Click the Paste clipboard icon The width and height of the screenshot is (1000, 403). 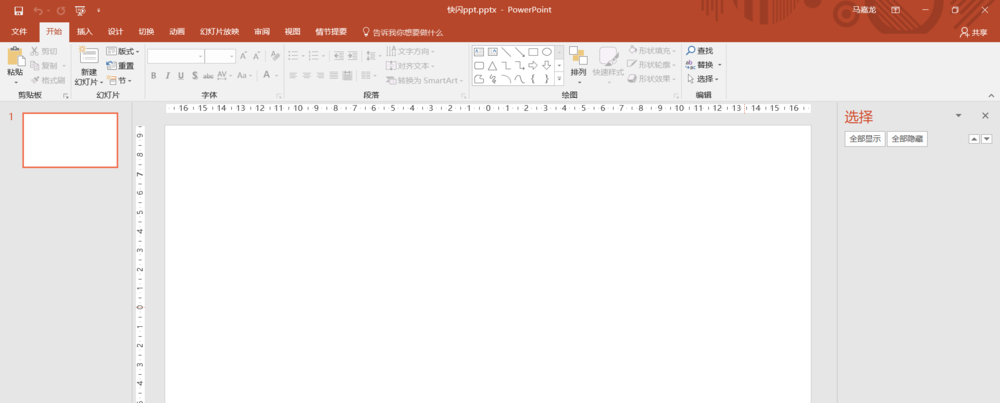15,57
